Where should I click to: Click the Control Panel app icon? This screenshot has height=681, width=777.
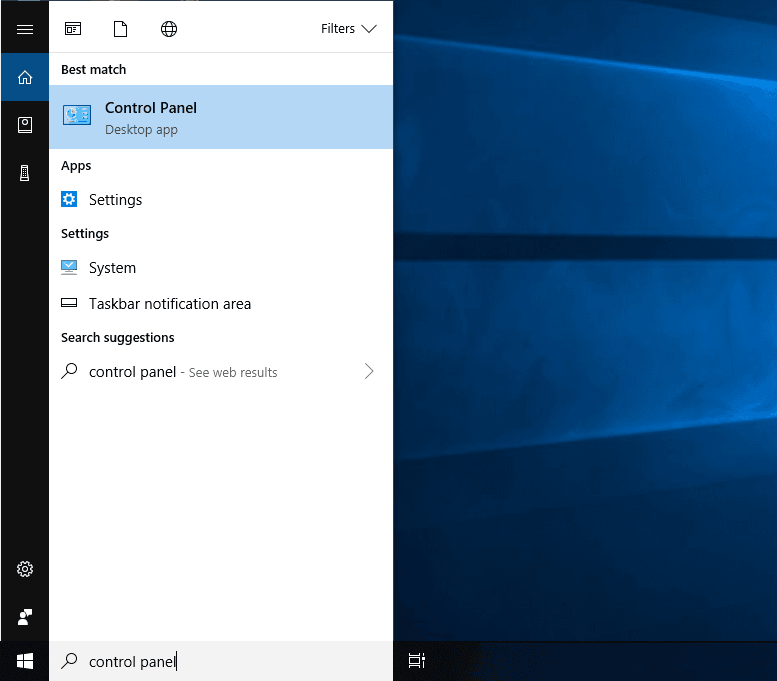click(77, 115)
